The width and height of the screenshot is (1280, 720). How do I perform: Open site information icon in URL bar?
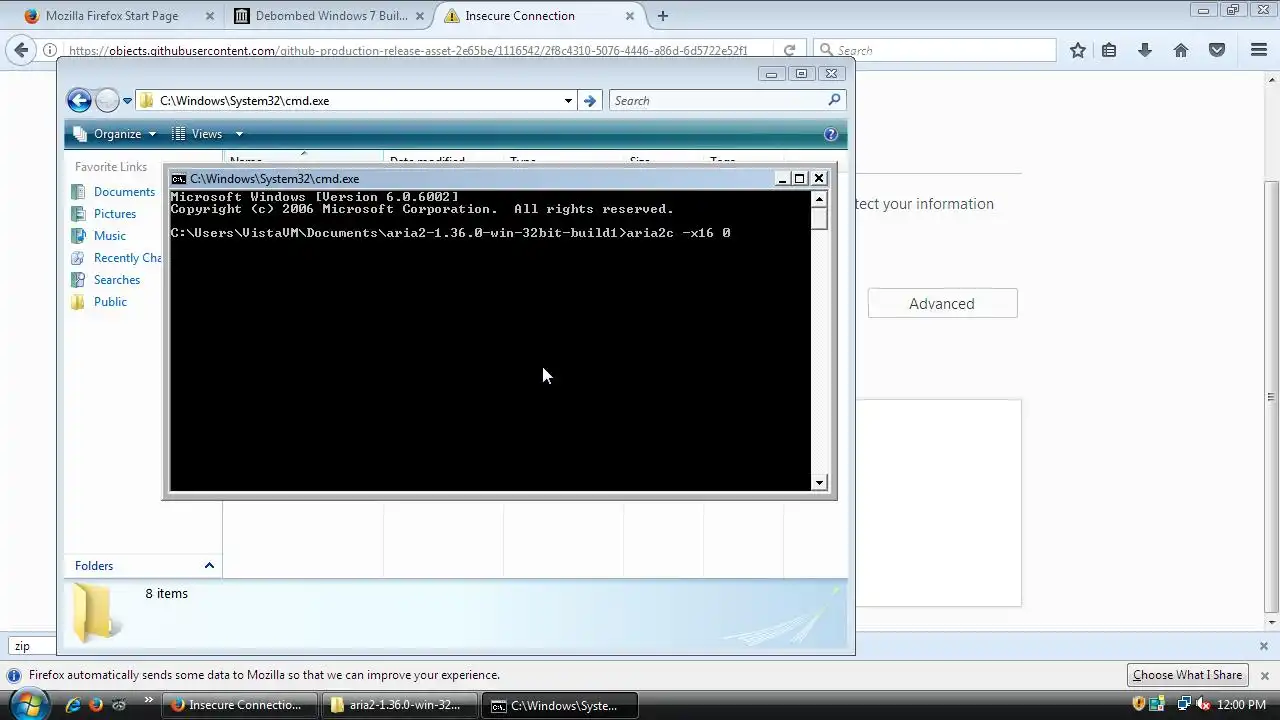pyautogui.click(x=50, y=50)
